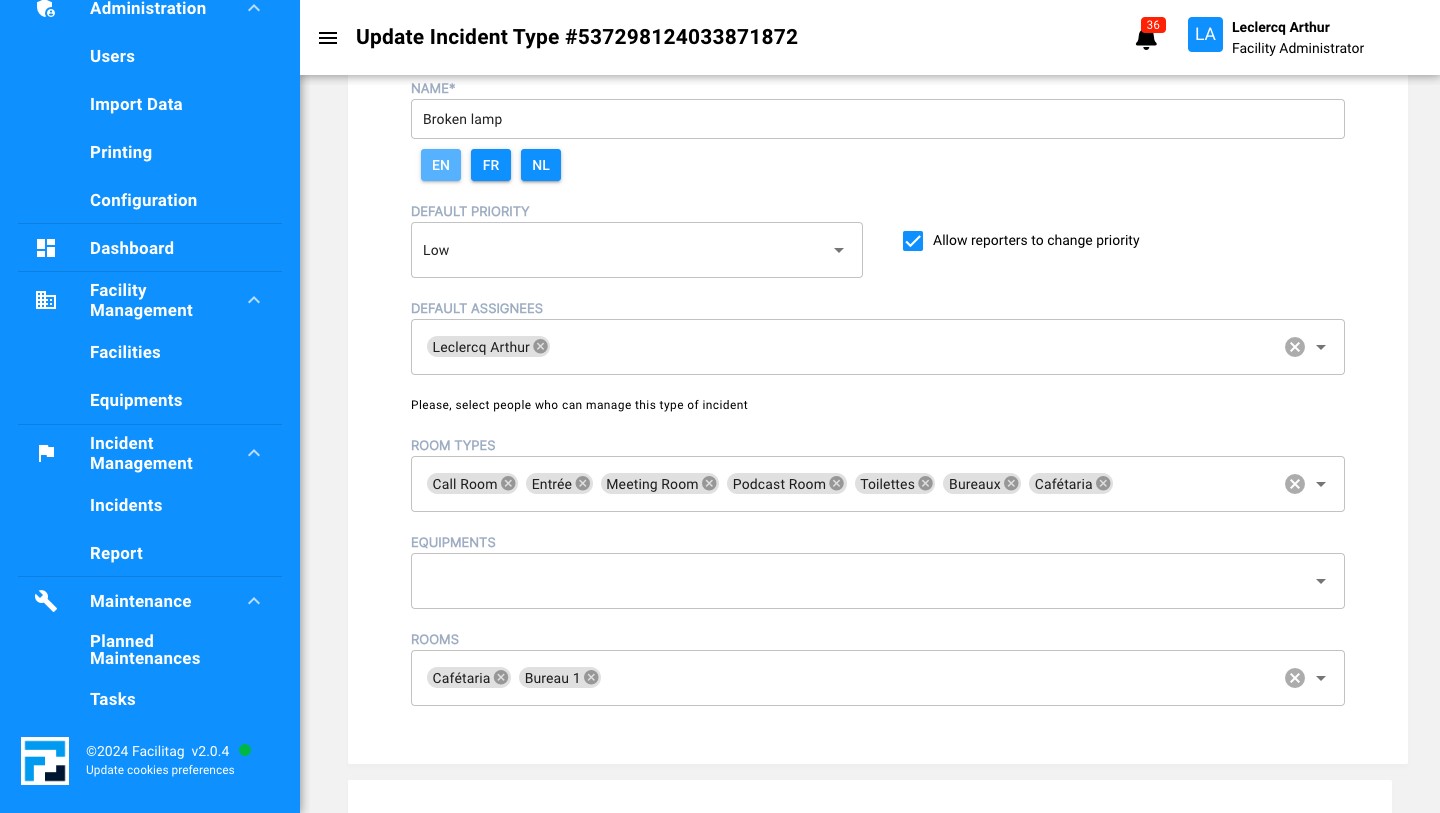The image size is (1440, 813).
Task: Go to Users page
Action: [x=112, y=56]
